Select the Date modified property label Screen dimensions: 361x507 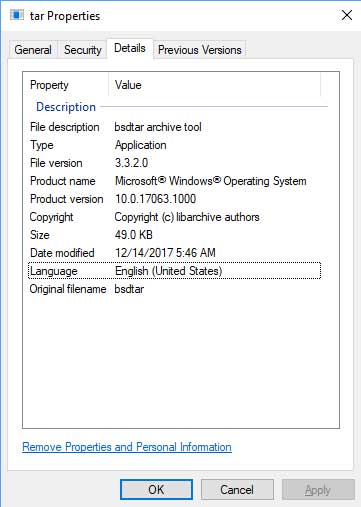coord(62,253)
